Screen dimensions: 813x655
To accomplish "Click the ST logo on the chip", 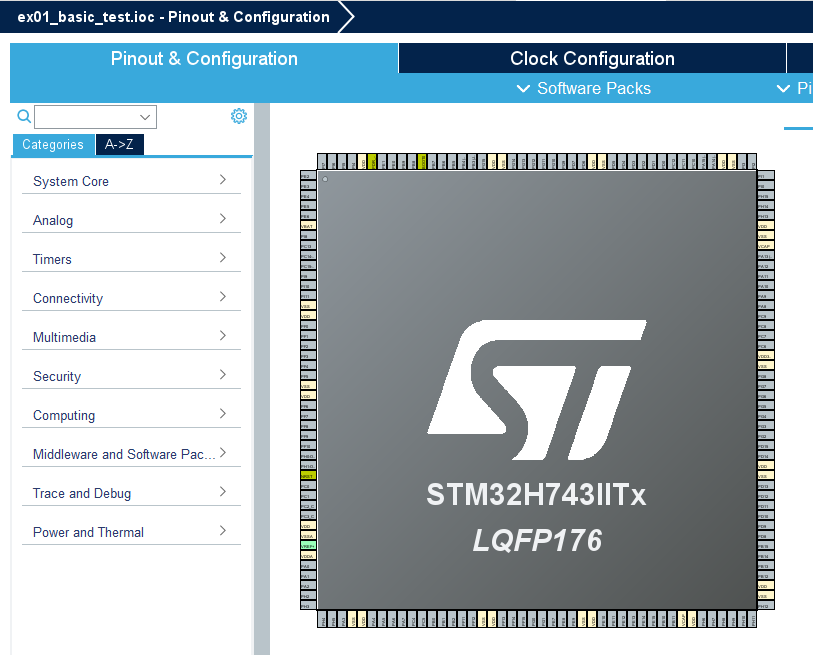I will coord(537,390).
